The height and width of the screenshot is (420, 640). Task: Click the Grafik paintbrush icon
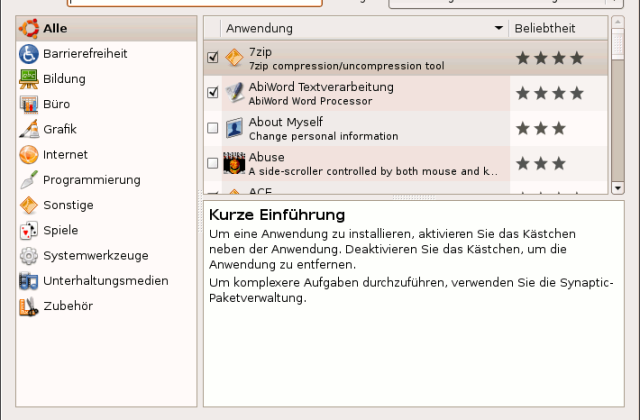(29, 129)
